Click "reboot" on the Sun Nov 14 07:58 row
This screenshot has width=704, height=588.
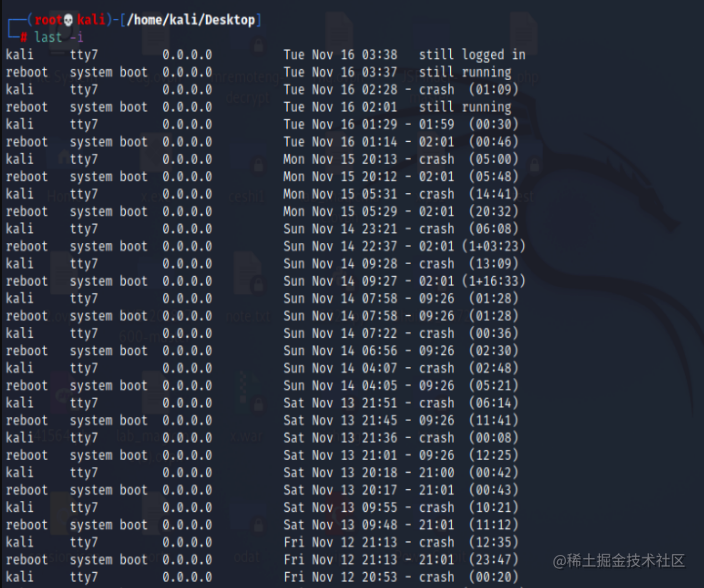(26, 316)
